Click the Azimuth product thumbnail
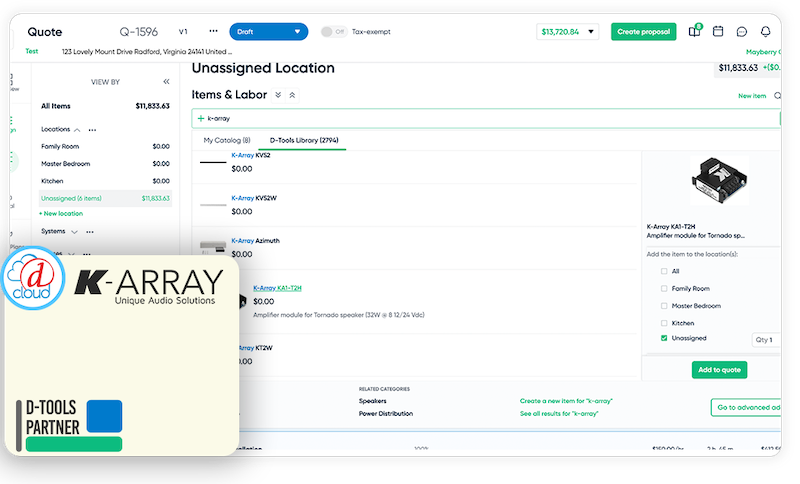 click(x=213, y=247)
